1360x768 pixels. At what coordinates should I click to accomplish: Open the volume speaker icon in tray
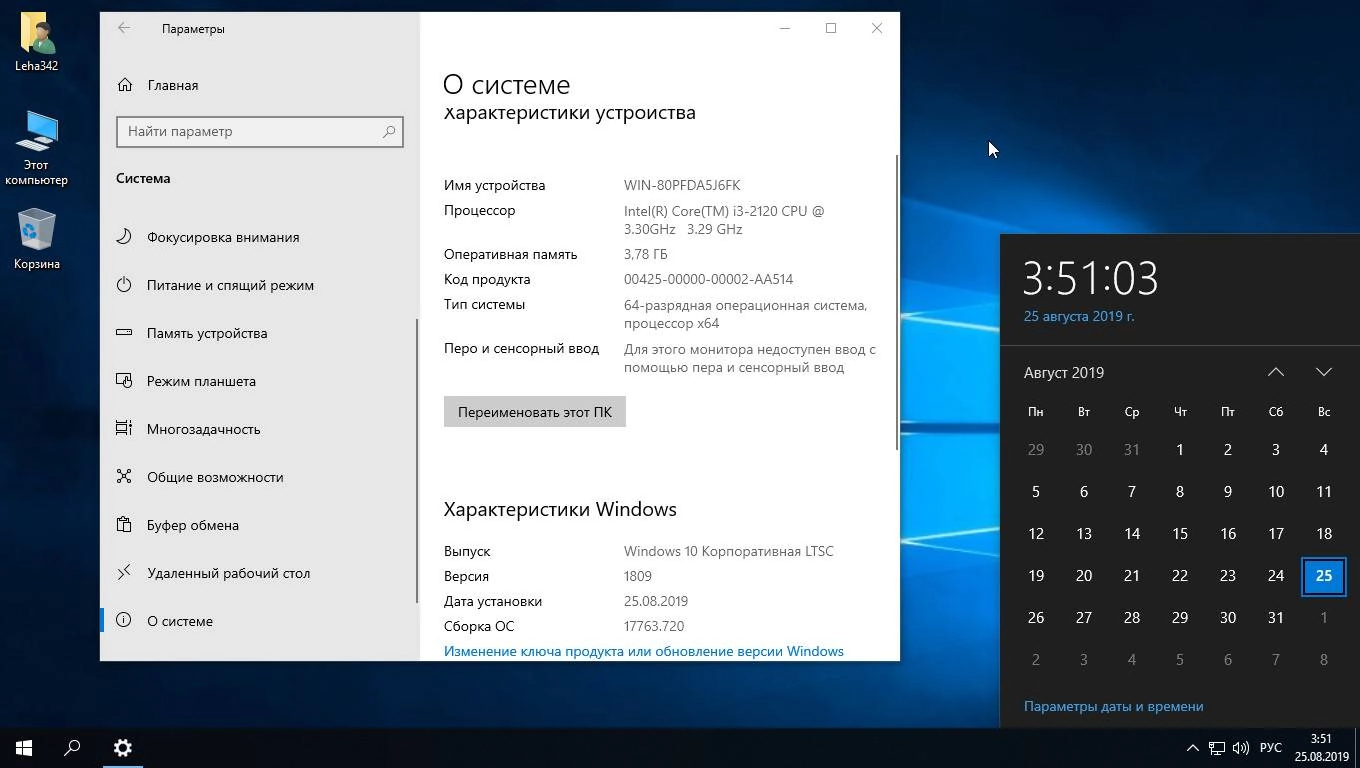[x=1241, y=748]
